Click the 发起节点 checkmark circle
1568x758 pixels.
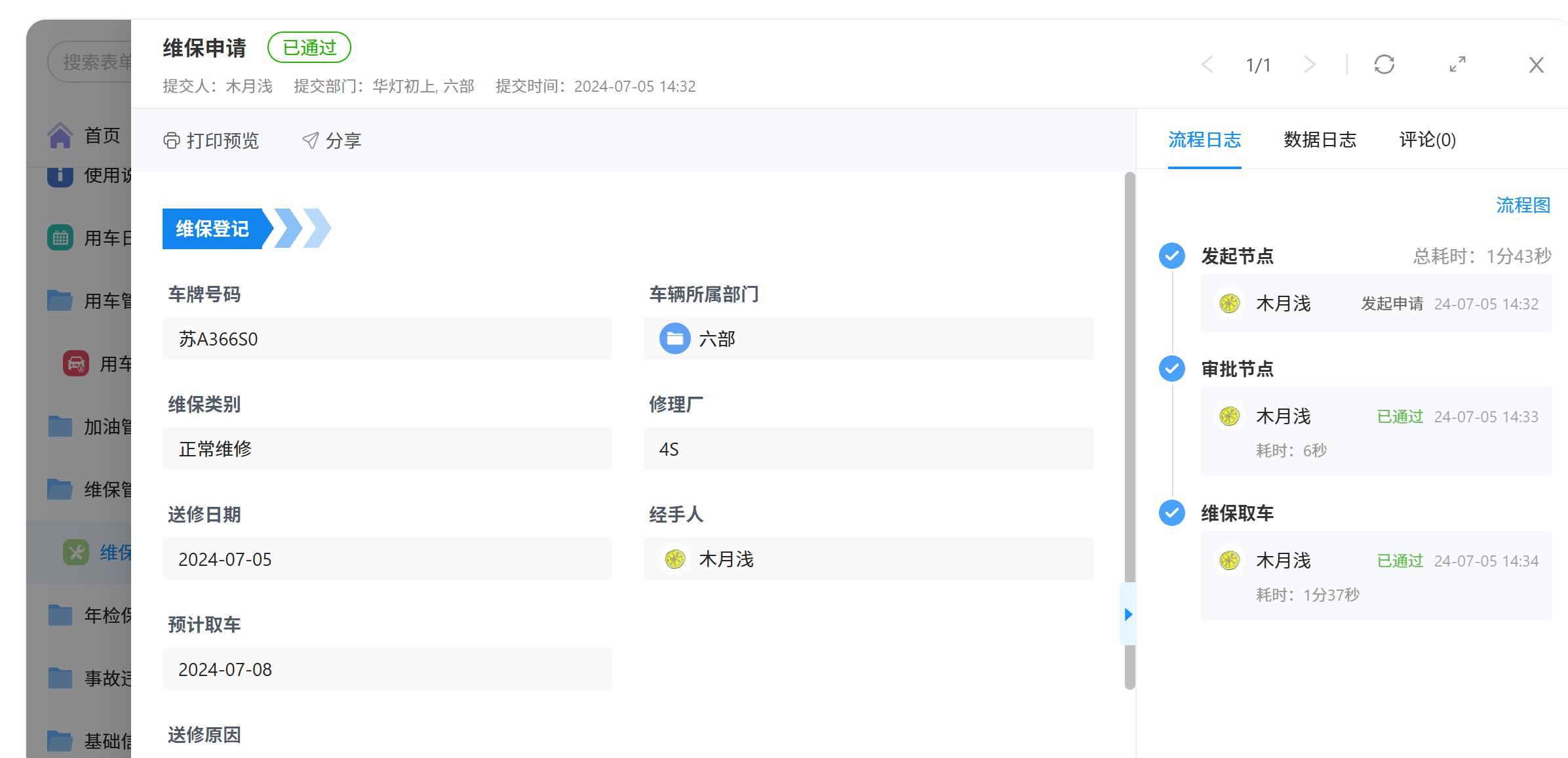coord(1171,256)
